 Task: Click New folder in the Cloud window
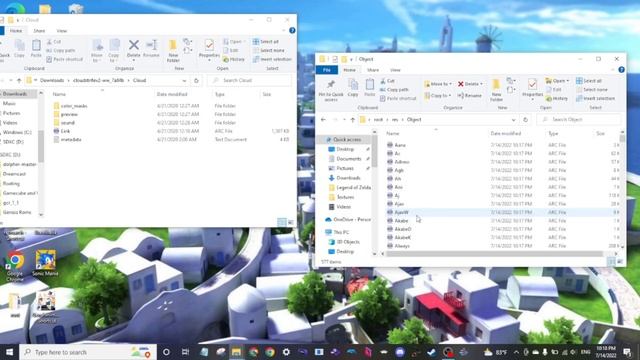173,51
